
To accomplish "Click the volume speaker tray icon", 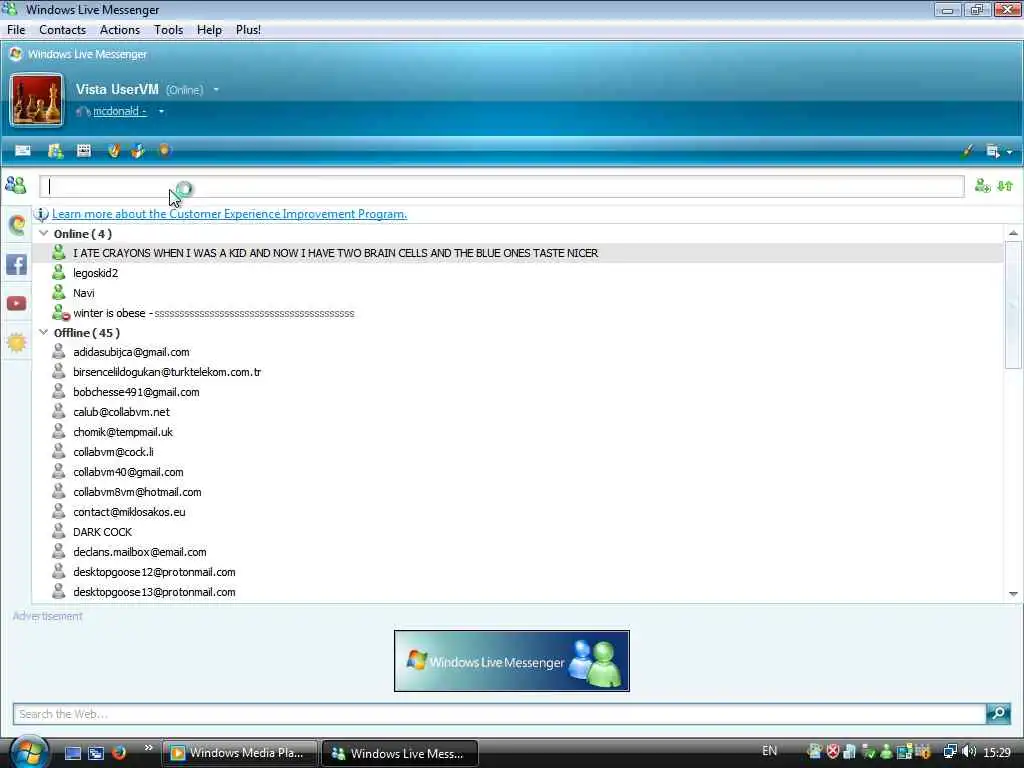I will (x=969, y=752).
